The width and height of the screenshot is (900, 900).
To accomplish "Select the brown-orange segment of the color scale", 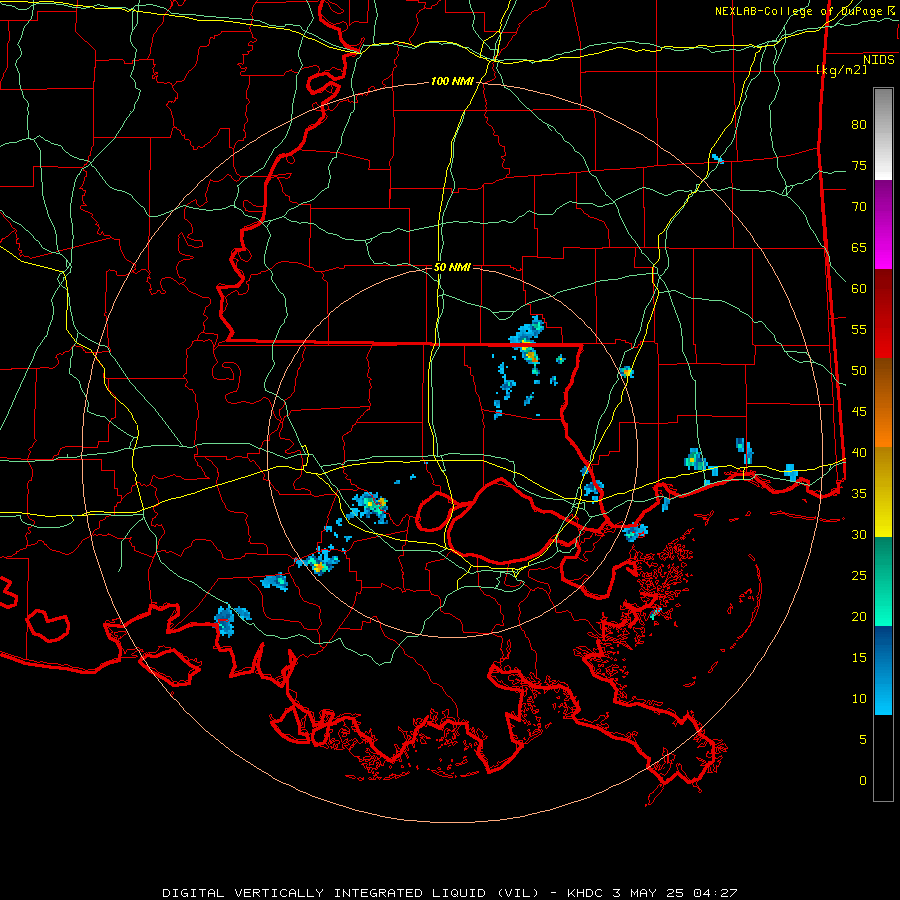I will (x=883, y=403).
